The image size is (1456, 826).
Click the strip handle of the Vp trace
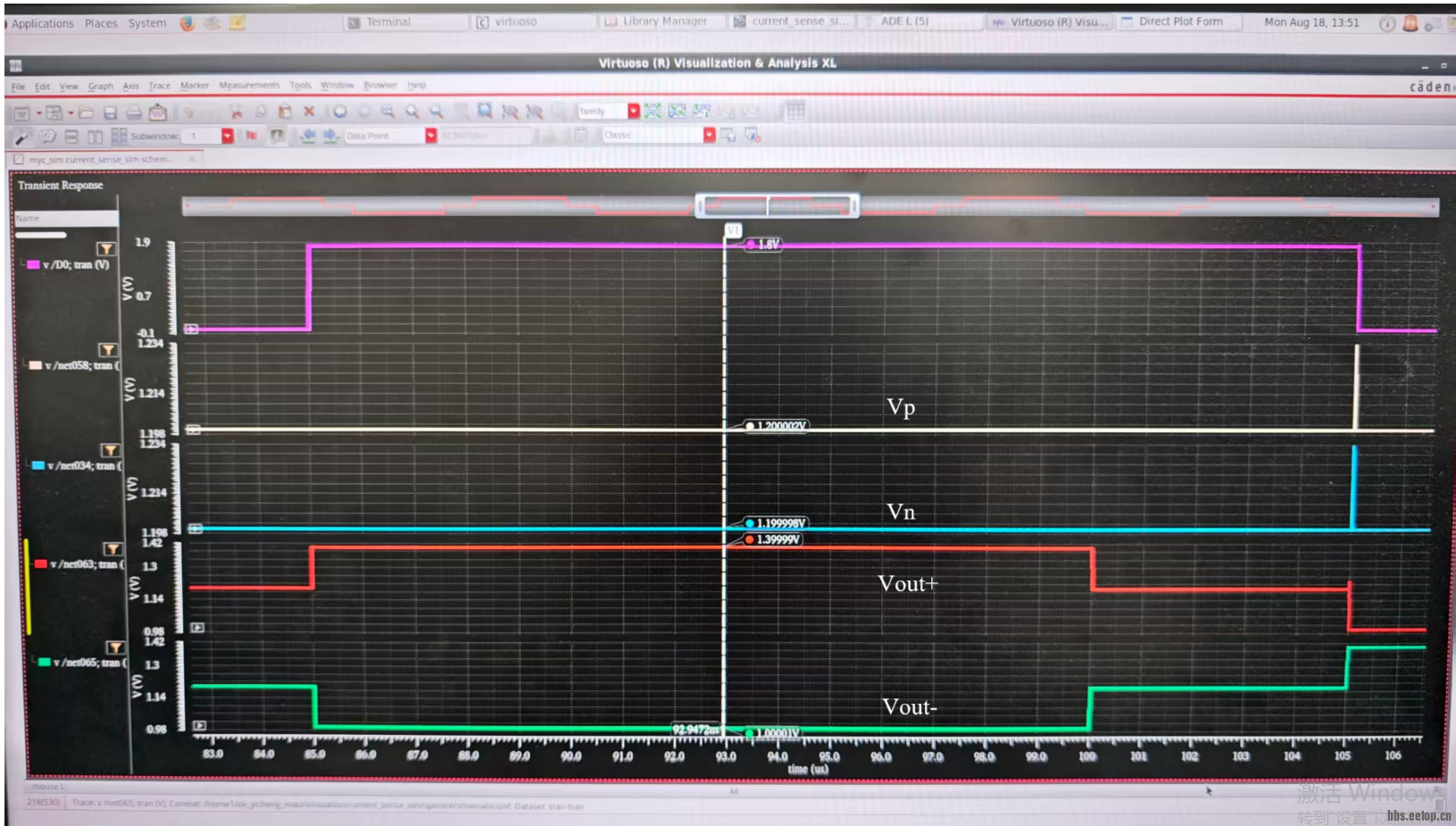click(x=193, y=430)
